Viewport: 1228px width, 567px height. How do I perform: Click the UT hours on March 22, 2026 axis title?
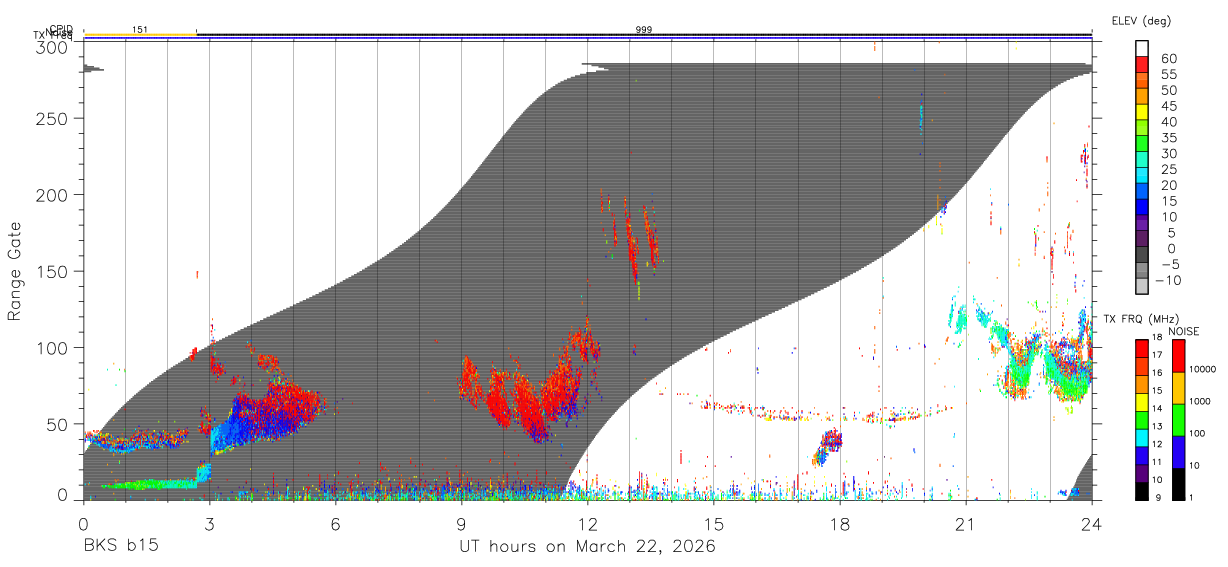pos(587,547)
